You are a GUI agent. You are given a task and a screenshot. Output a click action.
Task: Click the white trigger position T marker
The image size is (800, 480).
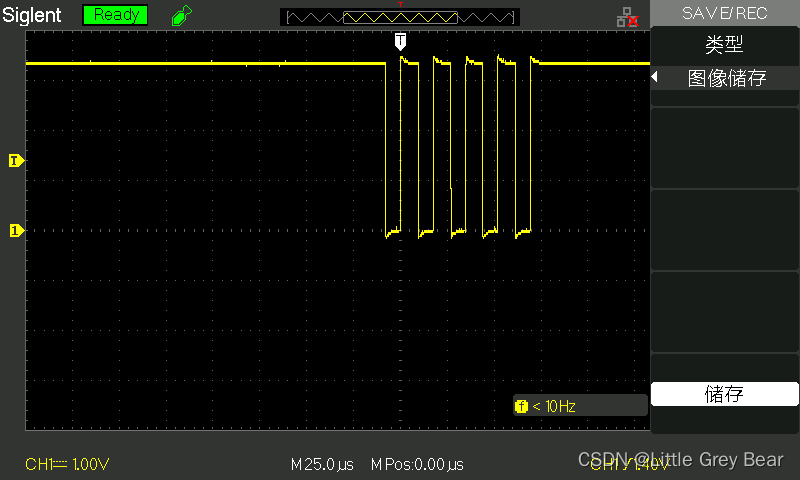(x=401, y=41)
